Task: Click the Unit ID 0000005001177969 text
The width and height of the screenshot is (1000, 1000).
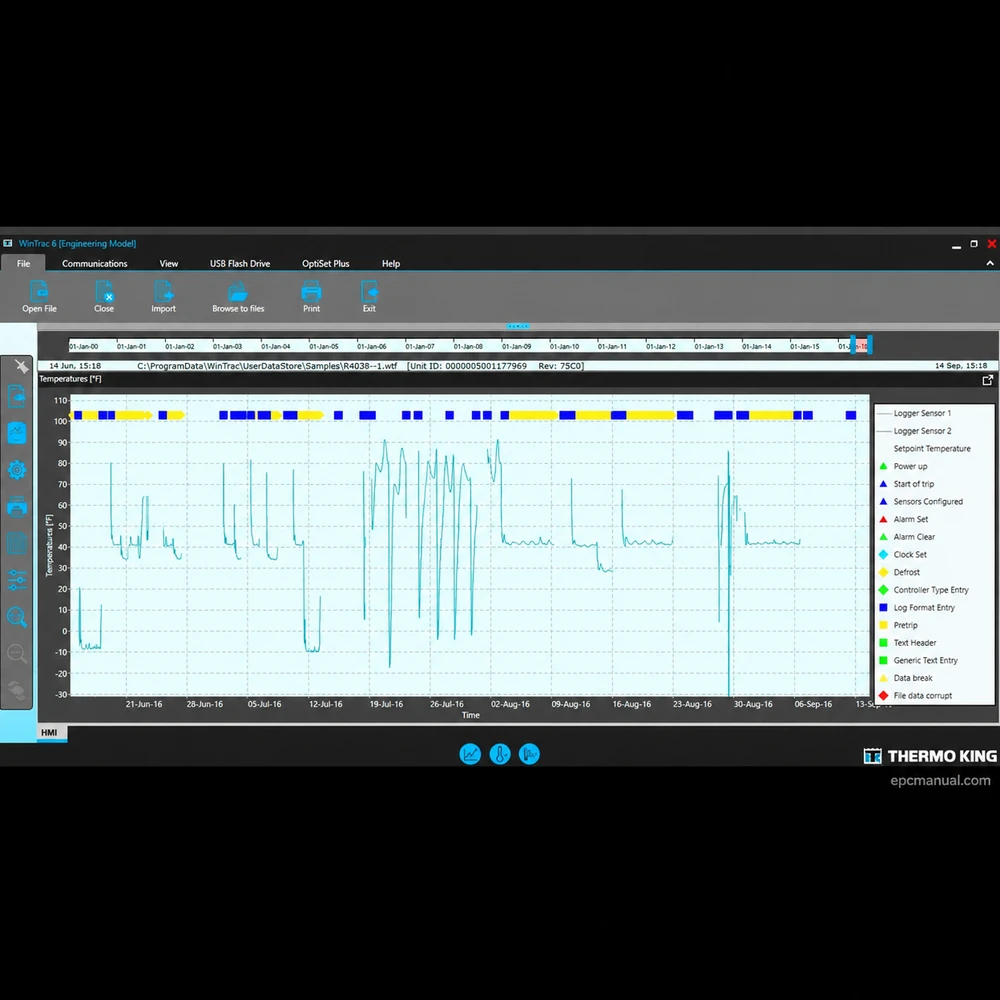Action: [x=467, y=366]
